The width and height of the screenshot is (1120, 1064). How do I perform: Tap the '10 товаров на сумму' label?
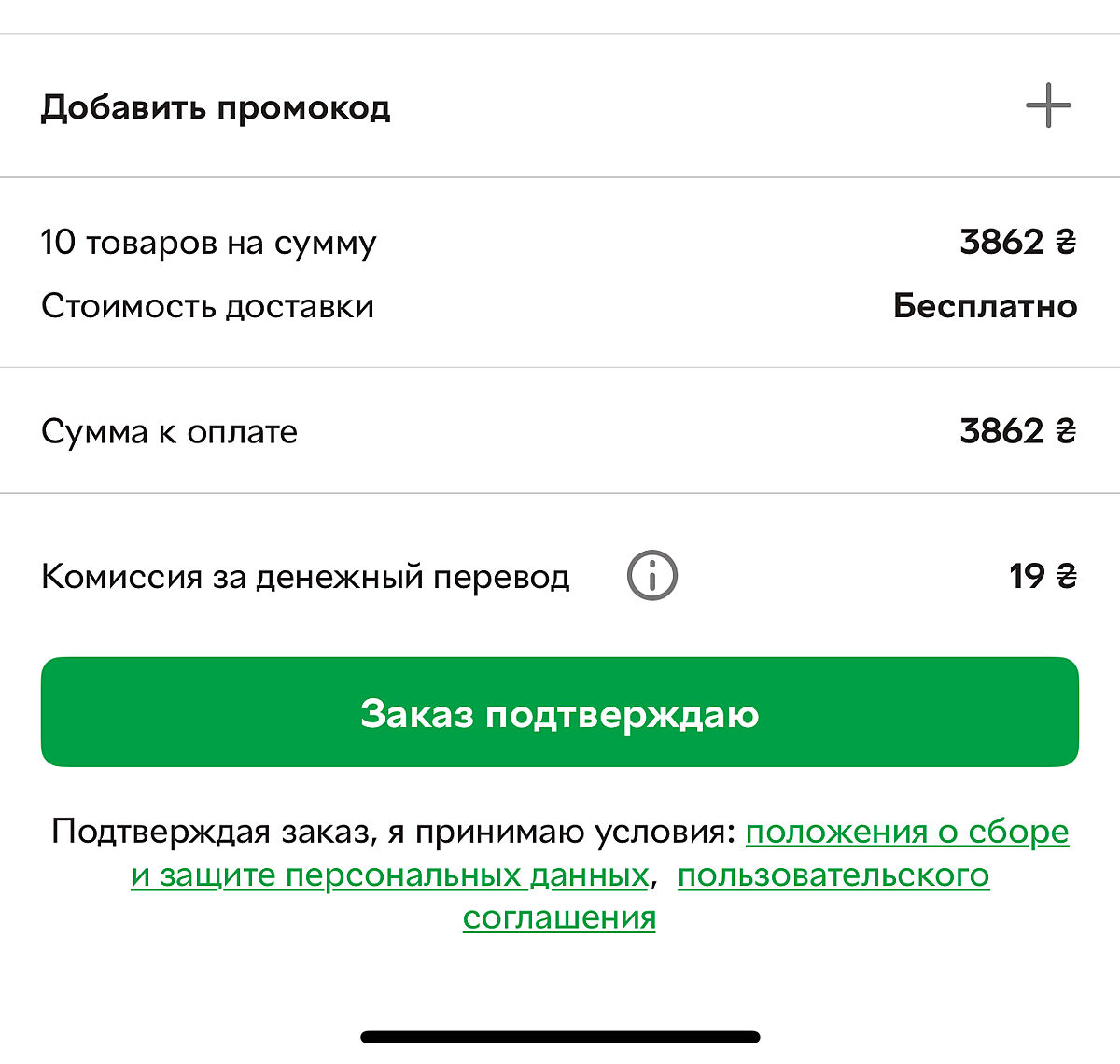pos(208,243)
